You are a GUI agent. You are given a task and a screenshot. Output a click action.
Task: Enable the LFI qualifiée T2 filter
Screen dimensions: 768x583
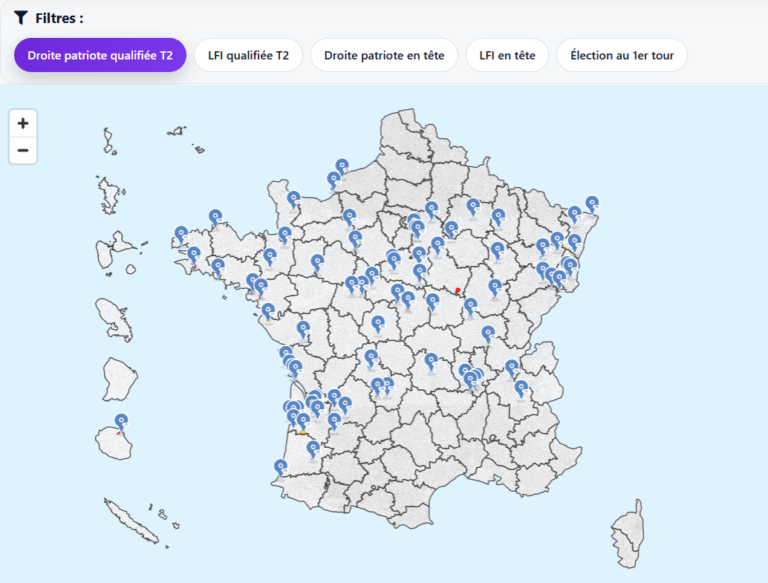(x=248, y=55)
